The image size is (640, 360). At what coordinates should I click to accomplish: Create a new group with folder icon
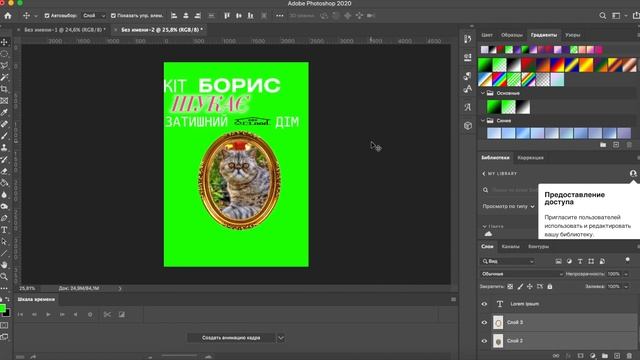604,356
